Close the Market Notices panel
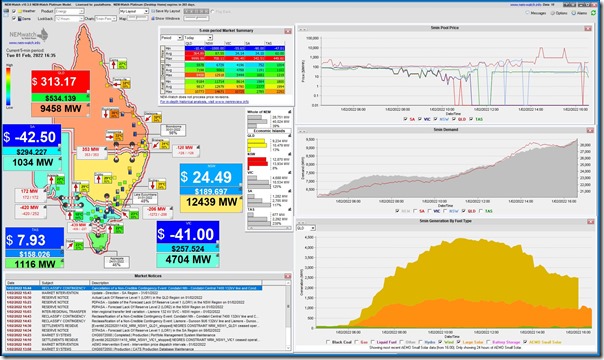Viewport: 604px width, 360px height. click(287, 276)
